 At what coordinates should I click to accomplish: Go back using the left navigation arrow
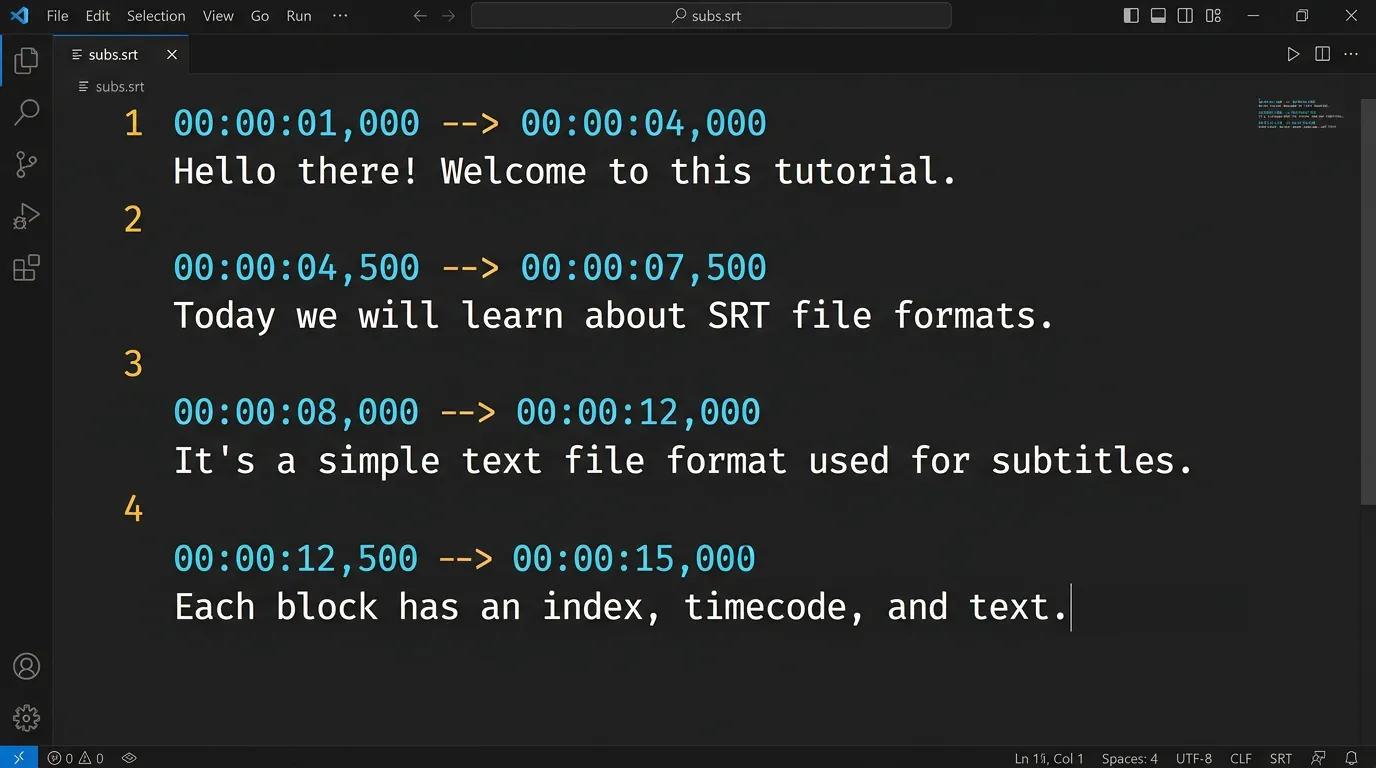click(420, 15)
